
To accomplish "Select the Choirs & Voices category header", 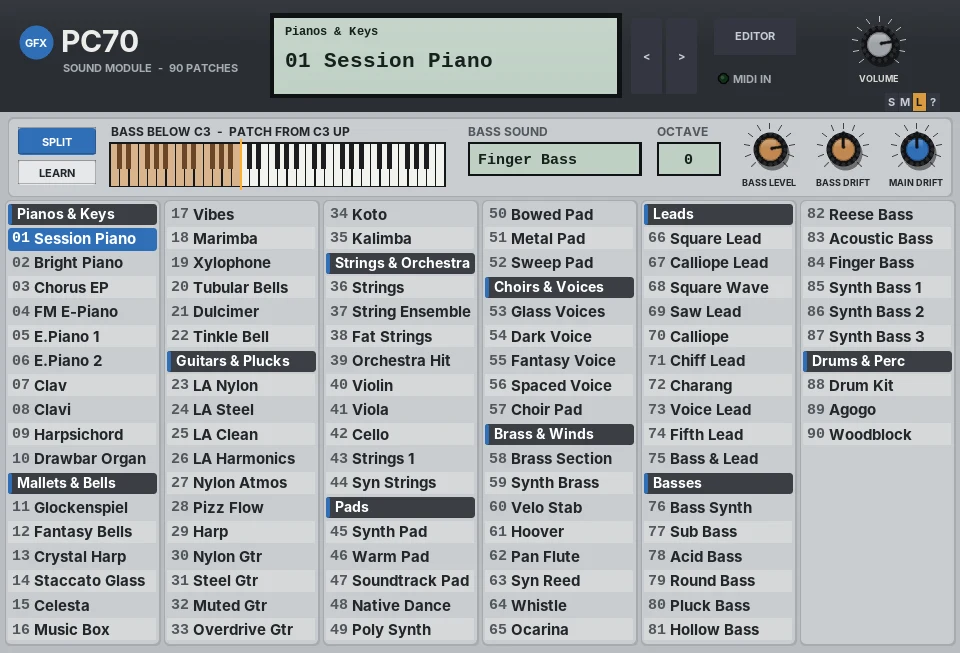I will tap(560, 287).
